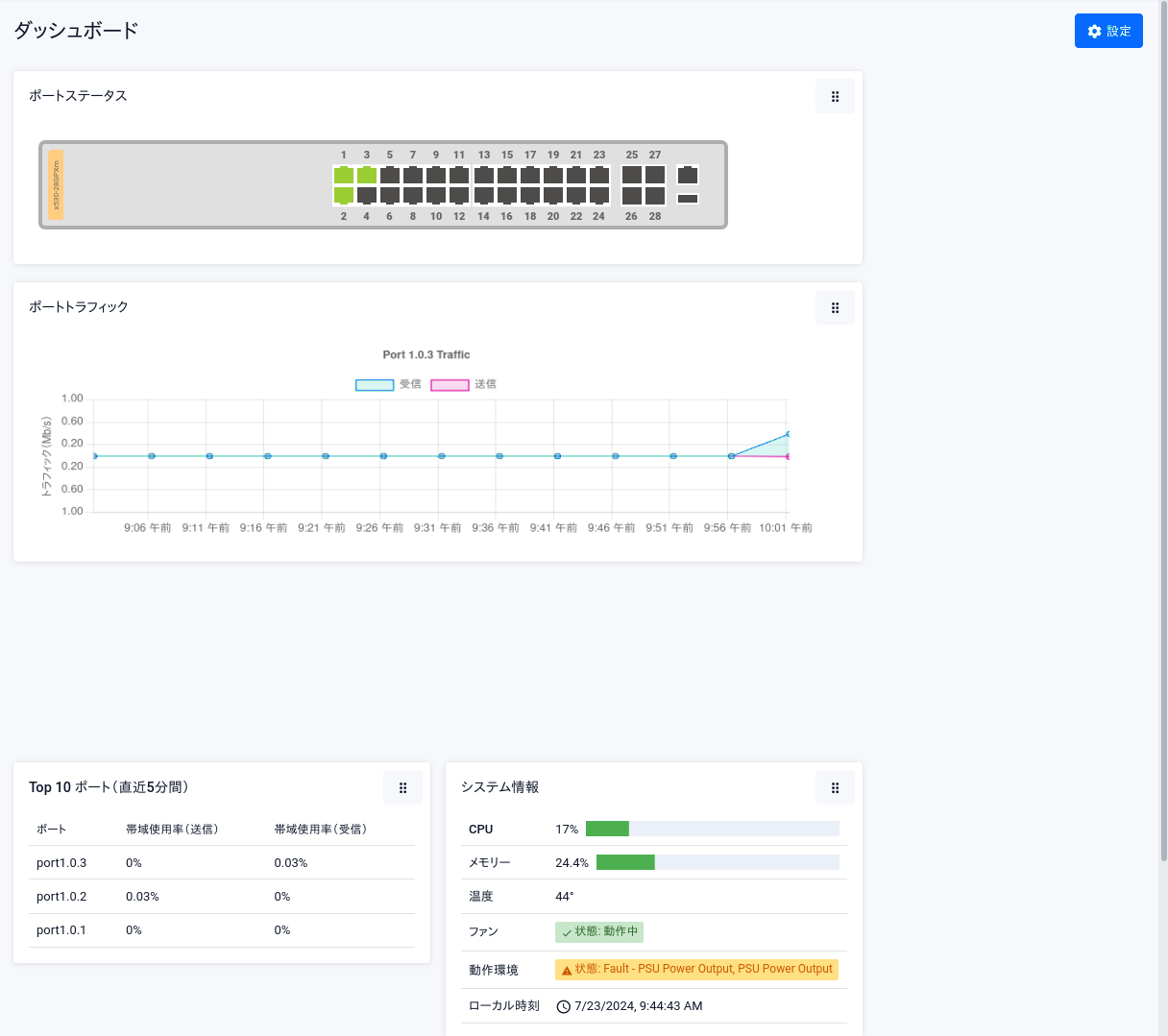
Task: Click the CPU usage progress bar
Action: coord(712,830)
